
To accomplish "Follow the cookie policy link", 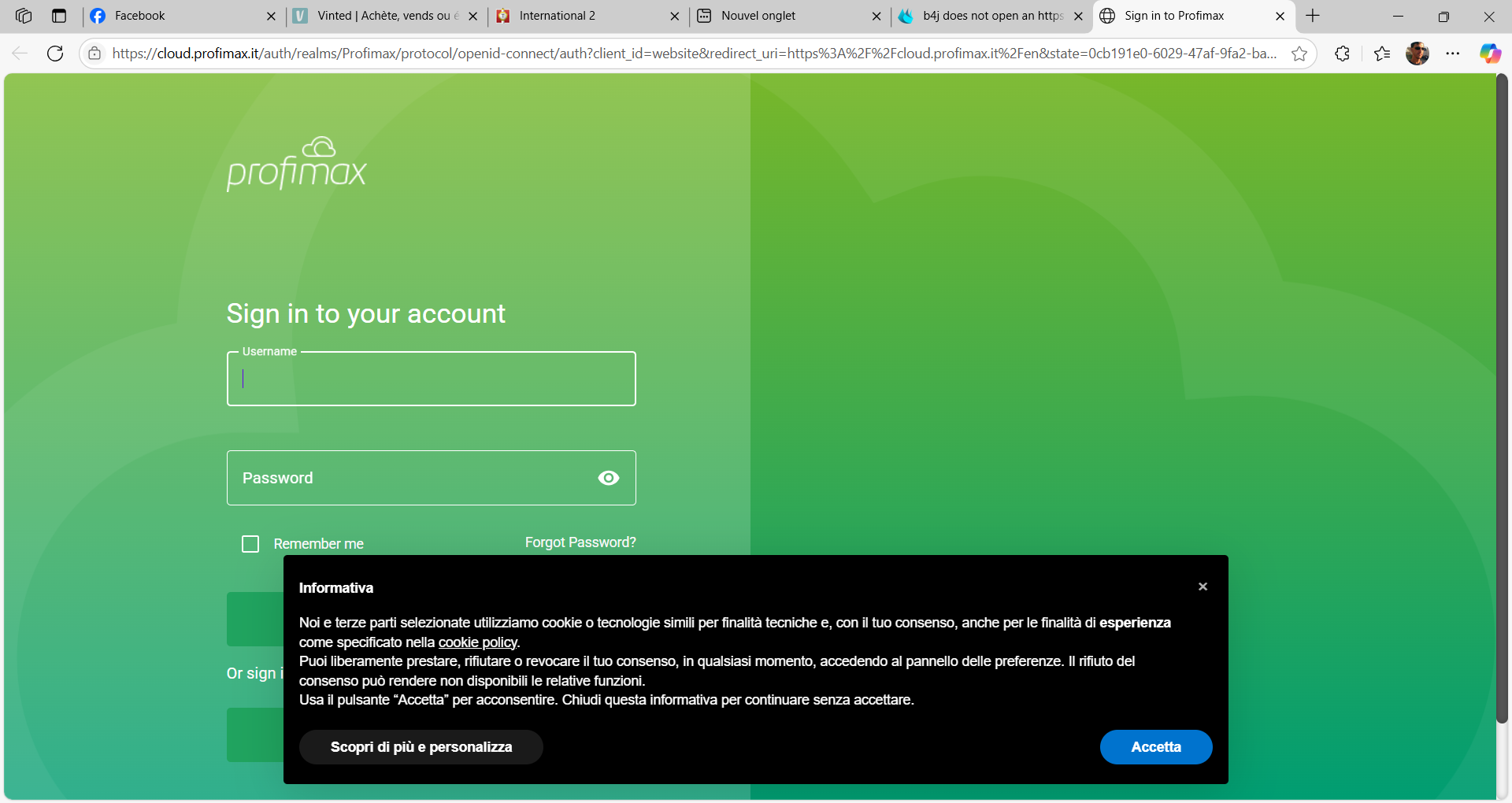I will 478,642.
